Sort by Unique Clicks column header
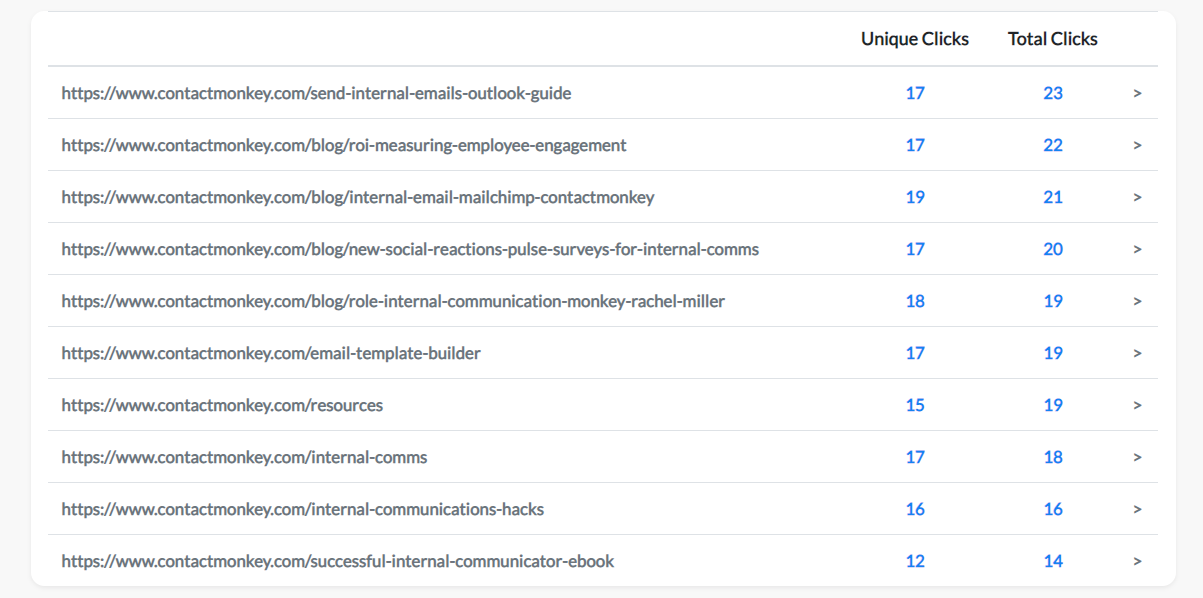This screenshot has height=598, width=1203. (915, 39)
